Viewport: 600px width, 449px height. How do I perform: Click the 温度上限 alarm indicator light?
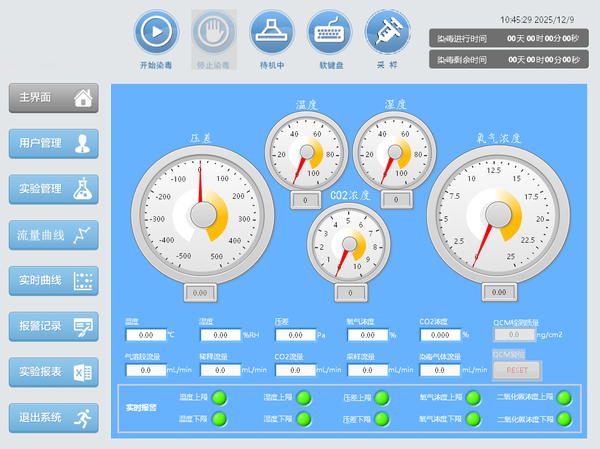tap(219, 398)
